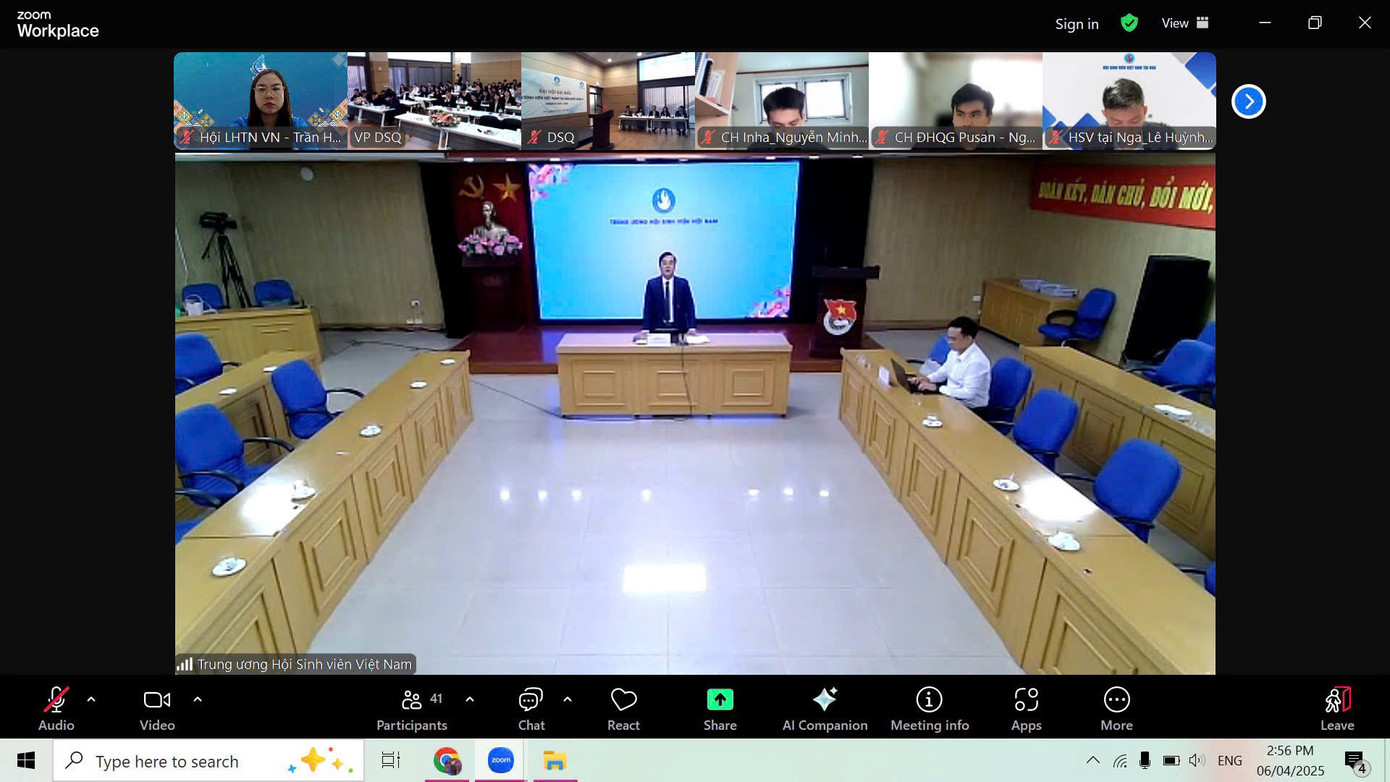Show next page of video thumbnails
Viewport: 1390px width, 782px height.
(1248, 101)
